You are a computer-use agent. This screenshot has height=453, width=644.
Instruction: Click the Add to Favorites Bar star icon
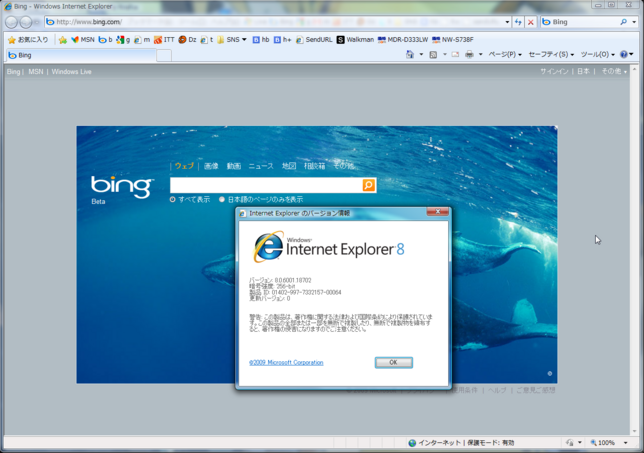pos(63,40)
